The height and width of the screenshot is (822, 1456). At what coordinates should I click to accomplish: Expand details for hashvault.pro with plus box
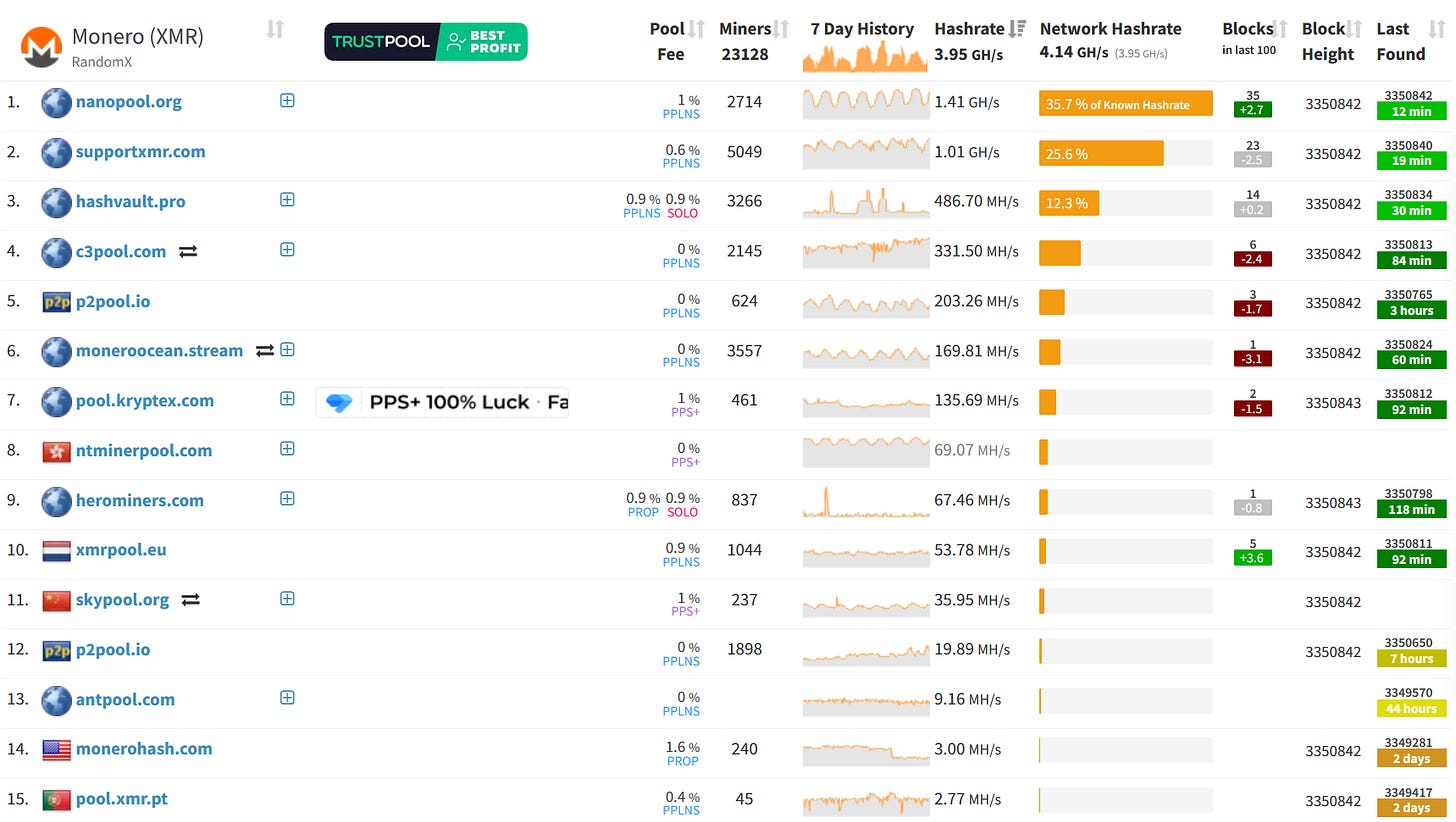[x=287, y=199]
